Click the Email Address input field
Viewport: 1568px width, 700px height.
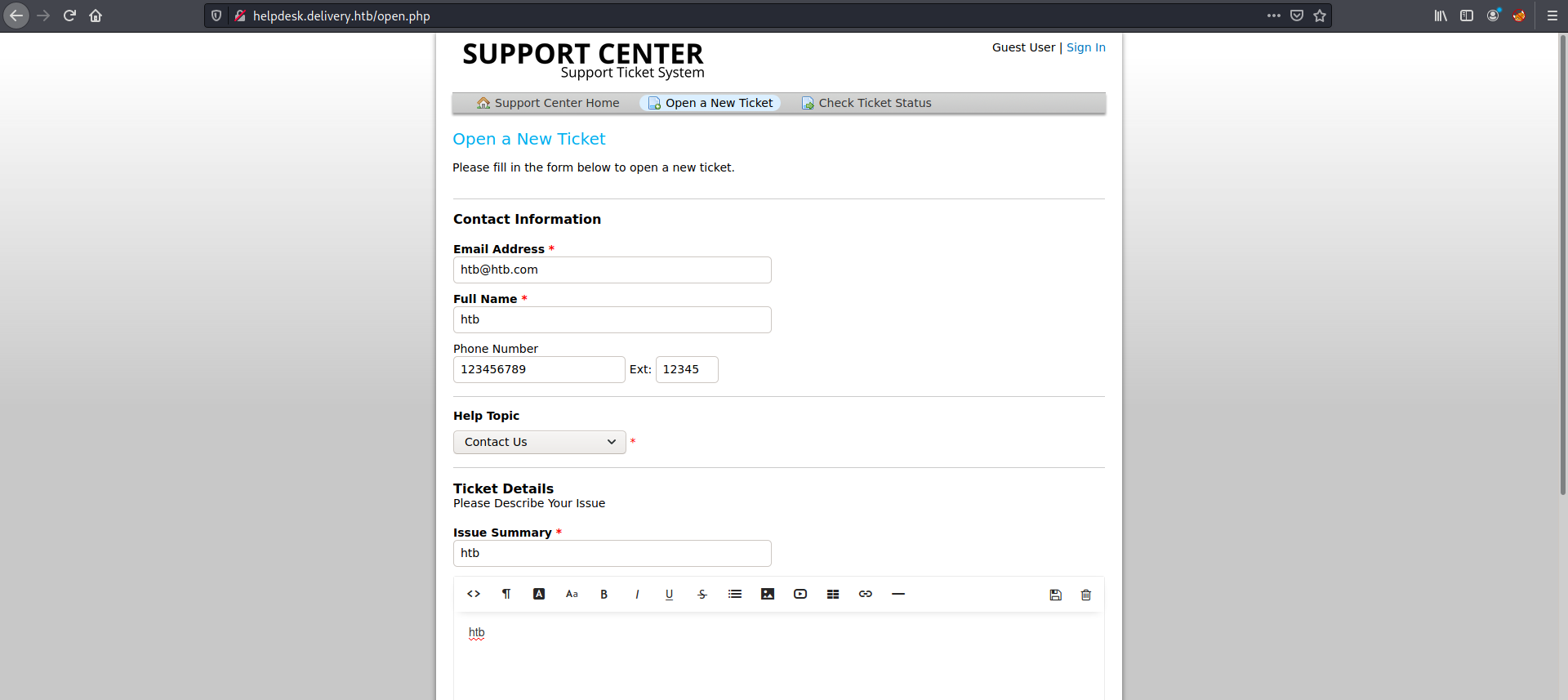tap(612, 270)
